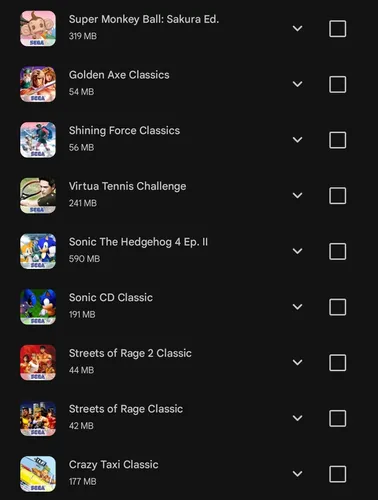This screenshot has height=500, width=378.
Task: Tap the Virtua Tennis Challenge icon
Action: (x=38, y=195)
